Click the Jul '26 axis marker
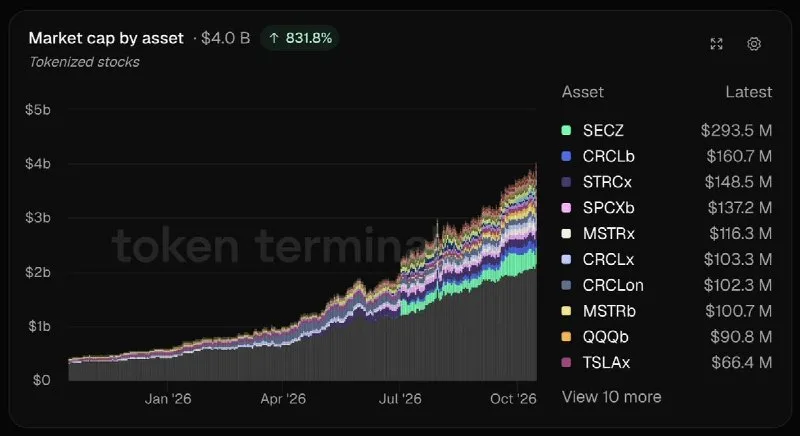The width and height of the screenshot is (800, 436). [400, 399]
